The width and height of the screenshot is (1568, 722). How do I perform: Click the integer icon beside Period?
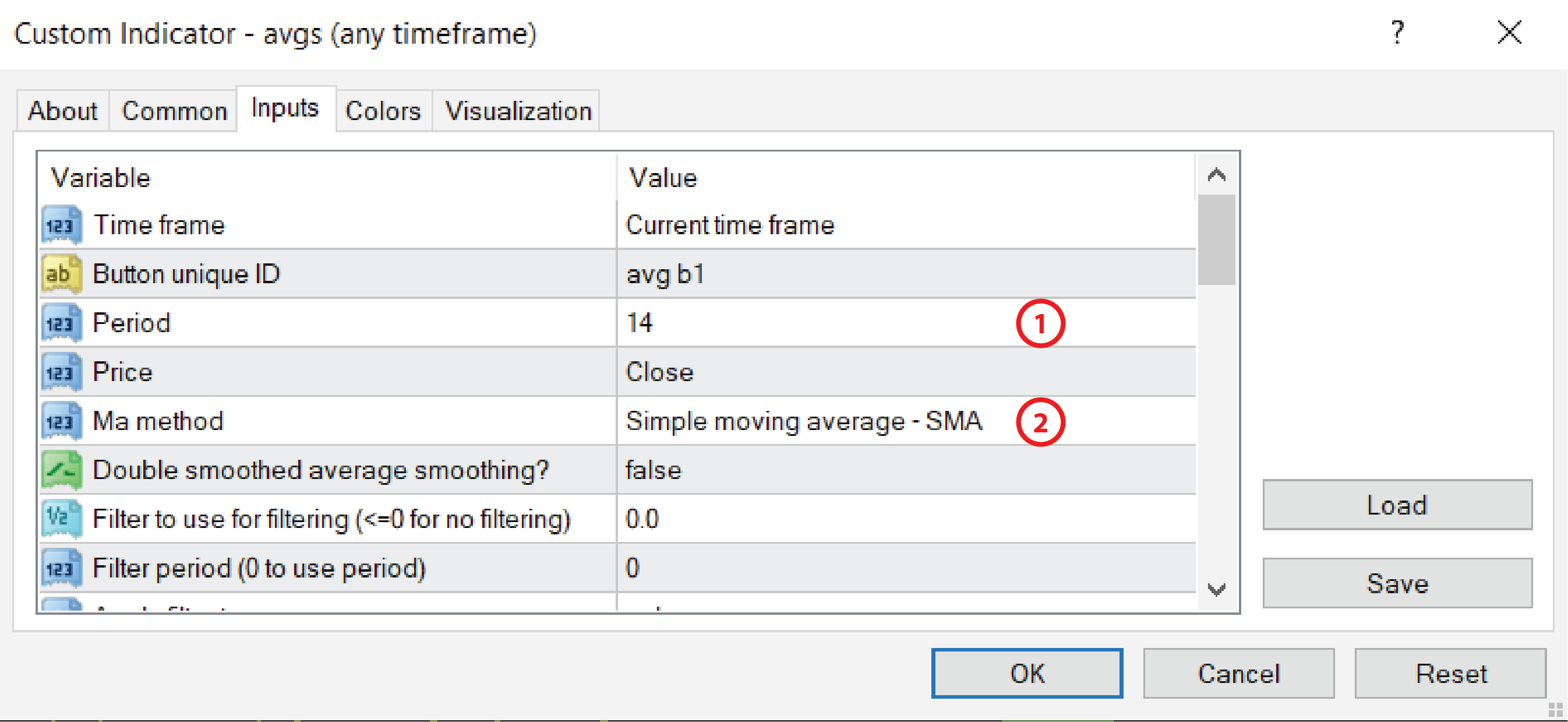click(x=62, y=323)
